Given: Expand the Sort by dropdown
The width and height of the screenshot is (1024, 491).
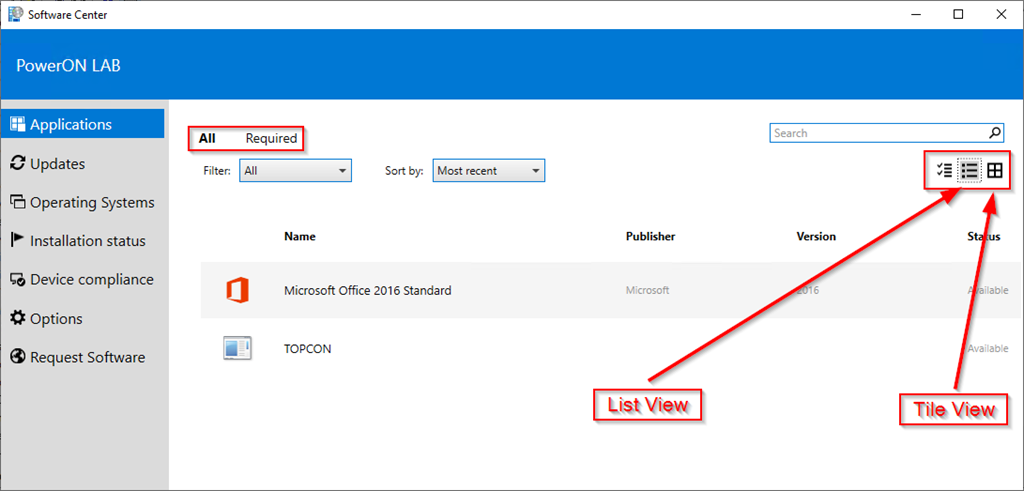Looking at the screenshot, I should click(x=489, y=171).
